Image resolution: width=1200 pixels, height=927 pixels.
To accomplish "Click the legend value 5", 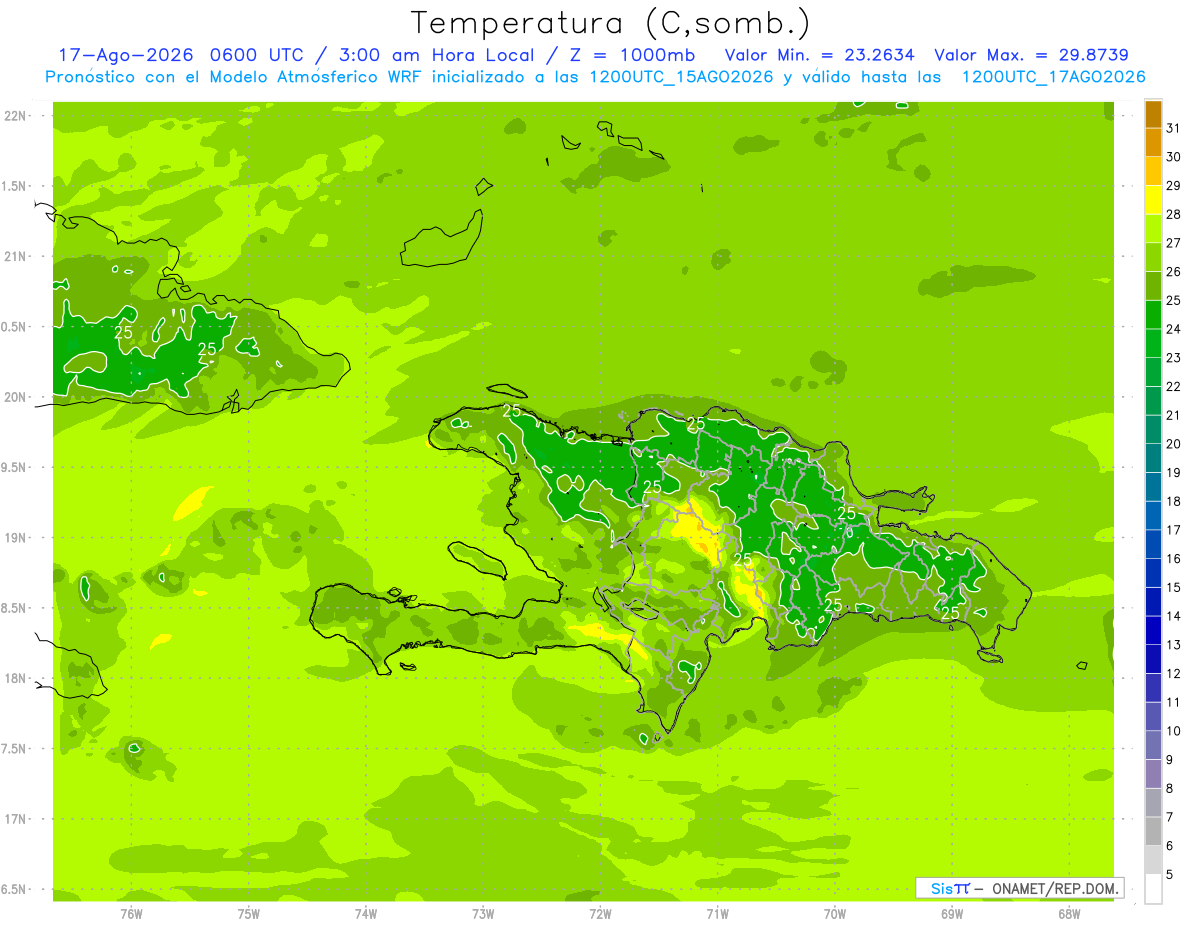I will pyautogui.click(x=1170, y=875).
